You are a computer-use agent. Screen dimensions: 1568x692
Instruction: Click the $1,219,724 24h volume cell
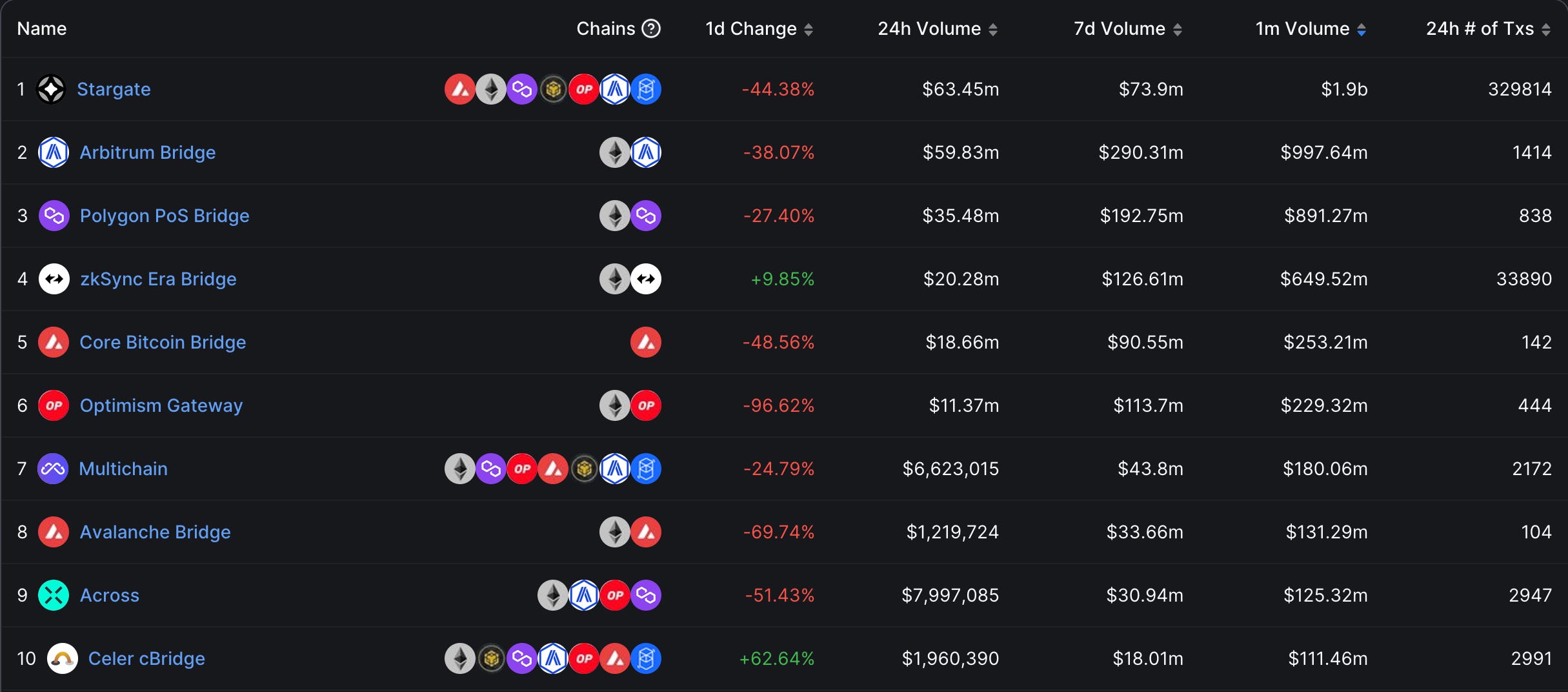click(x=953, y=532)
